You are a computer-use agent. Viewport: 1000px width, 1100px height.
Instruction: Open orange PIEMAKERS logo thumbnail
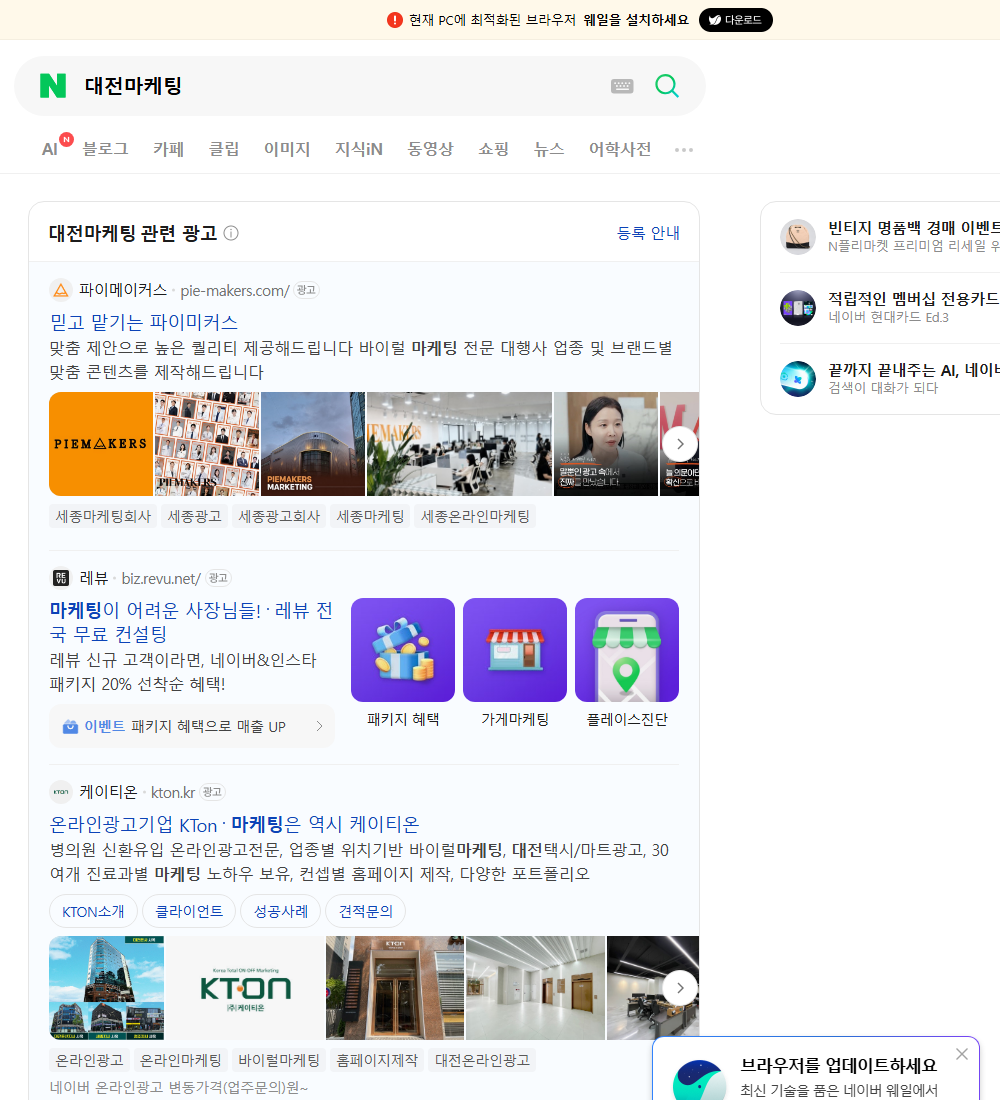pos(101,444)
